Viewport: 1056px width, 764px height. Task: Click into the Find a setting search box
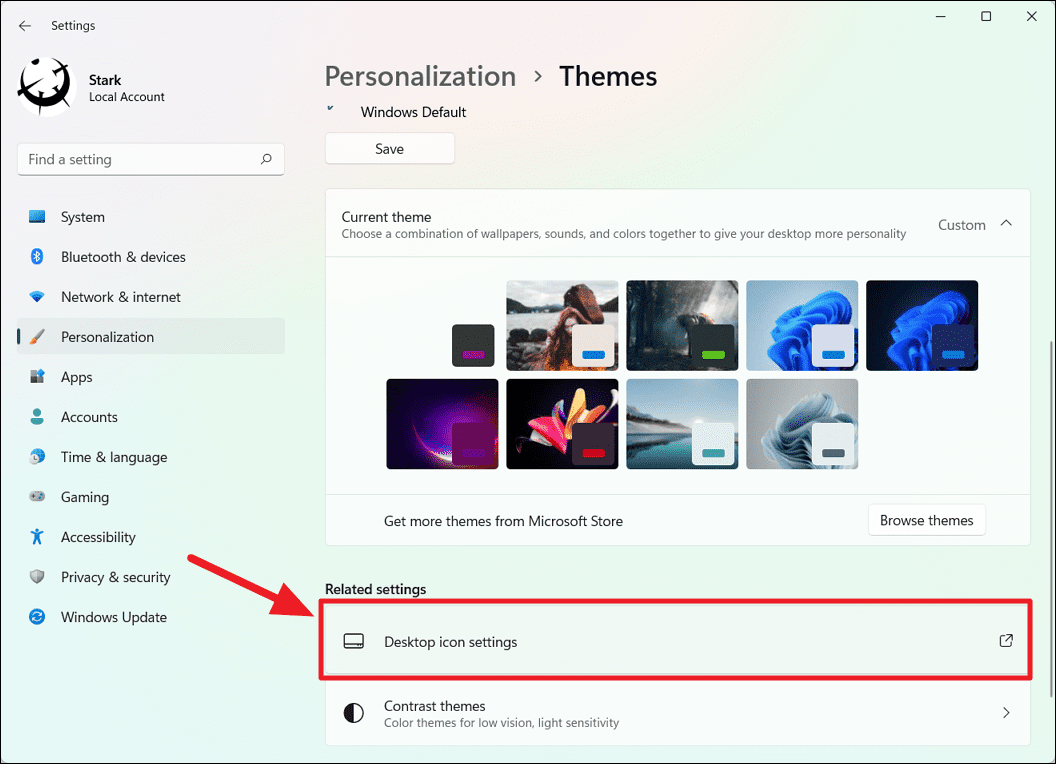point(151,159)
